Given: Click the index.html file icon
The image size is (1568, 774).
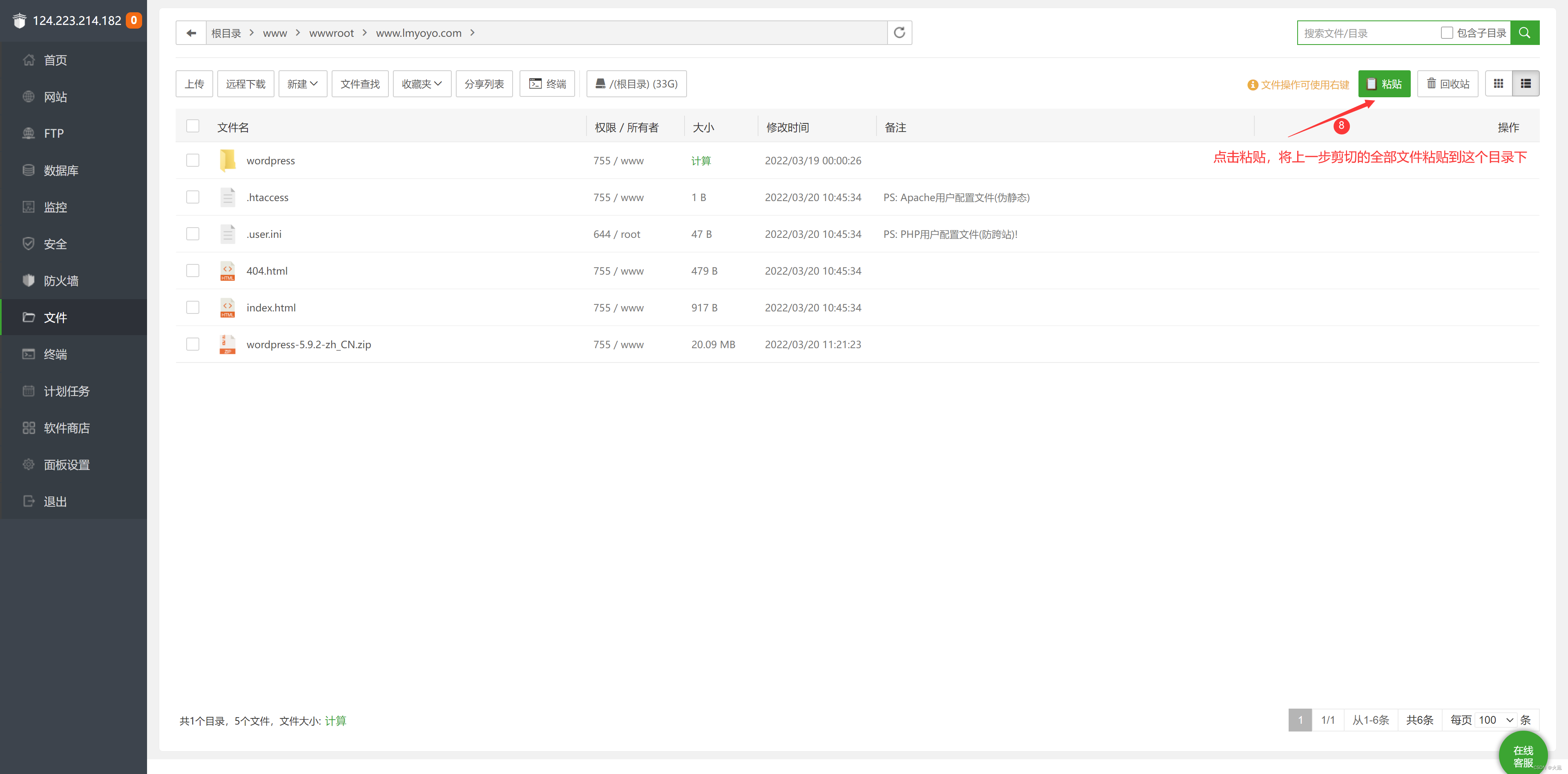Looking at the screenshot, I should 227,308.
